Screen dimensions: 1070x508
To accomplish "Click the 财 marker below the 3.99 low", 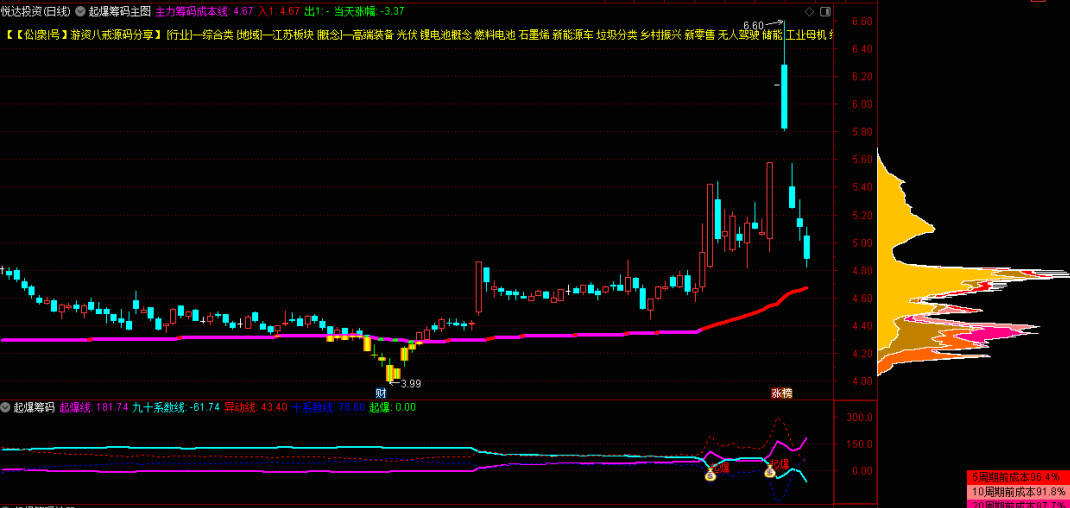I will click(381, 393).
